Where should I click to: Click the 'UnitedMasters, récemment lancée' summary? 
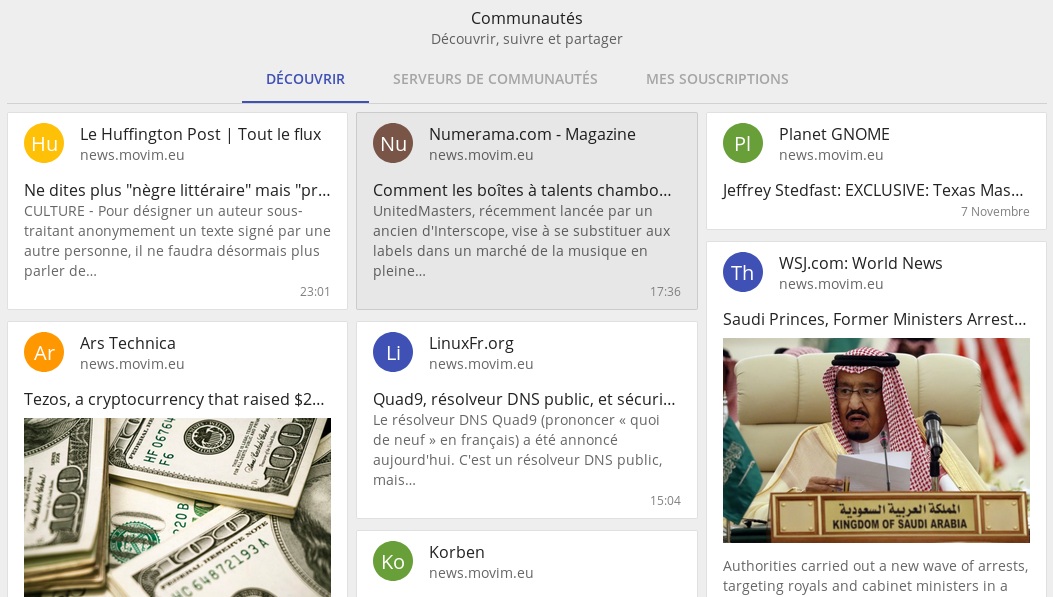[x=522, y=241]
